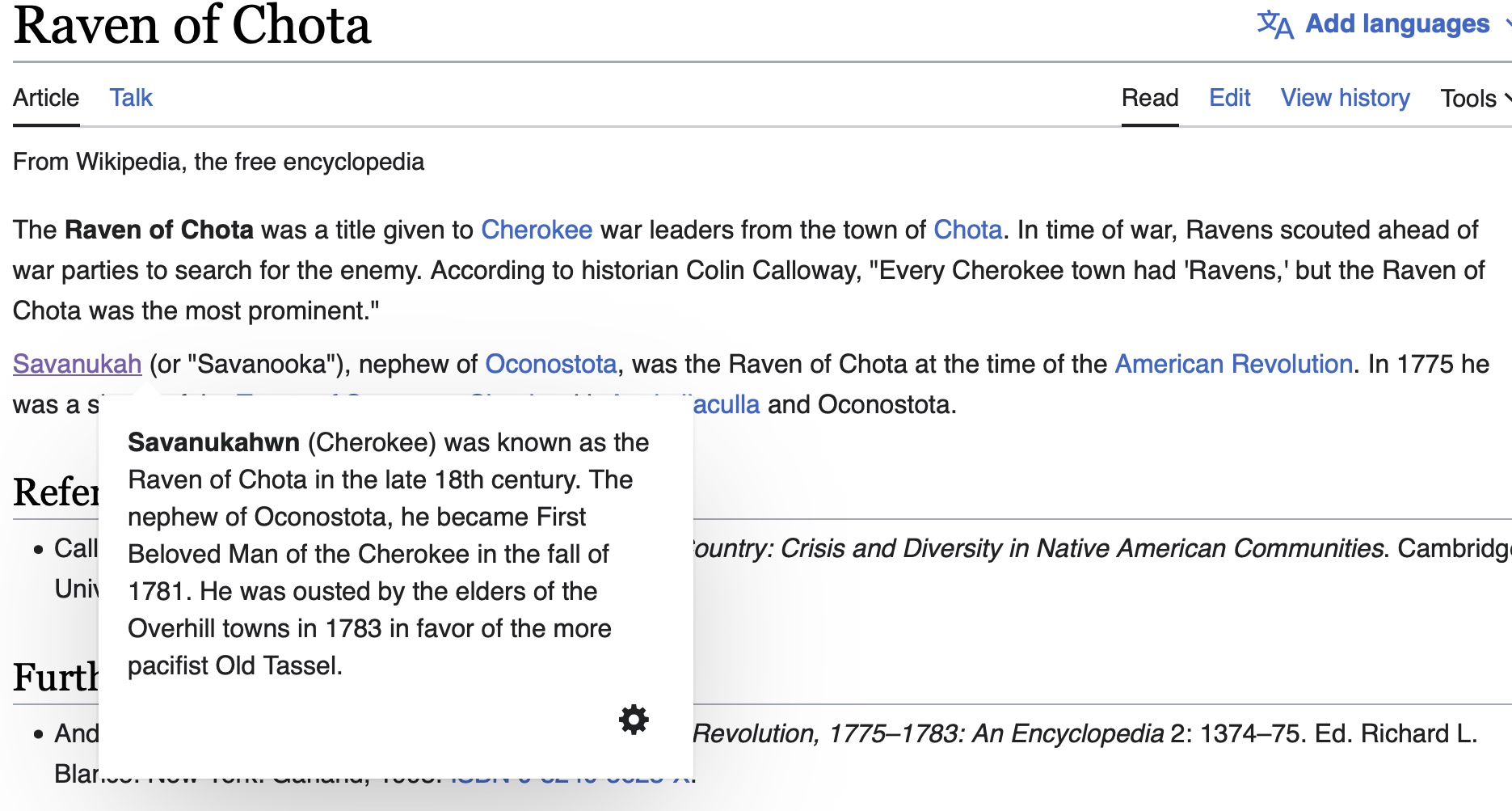This screenshot has height=811, width=1512.
Task: Open the page preview settings gear
Action: click(634, 719)
